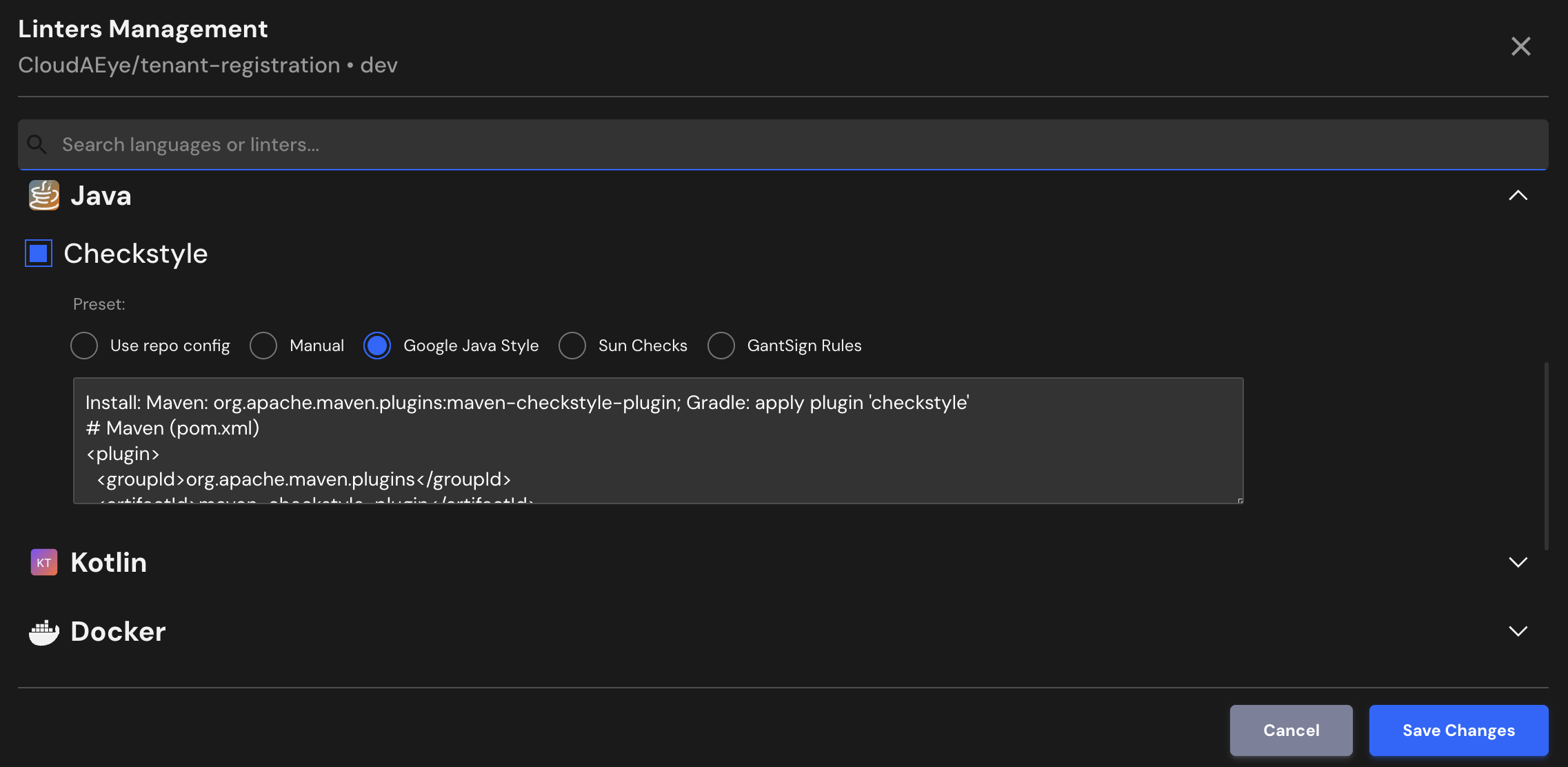
Task: Focus the search languages or linters field
Action: pos(783,144)
